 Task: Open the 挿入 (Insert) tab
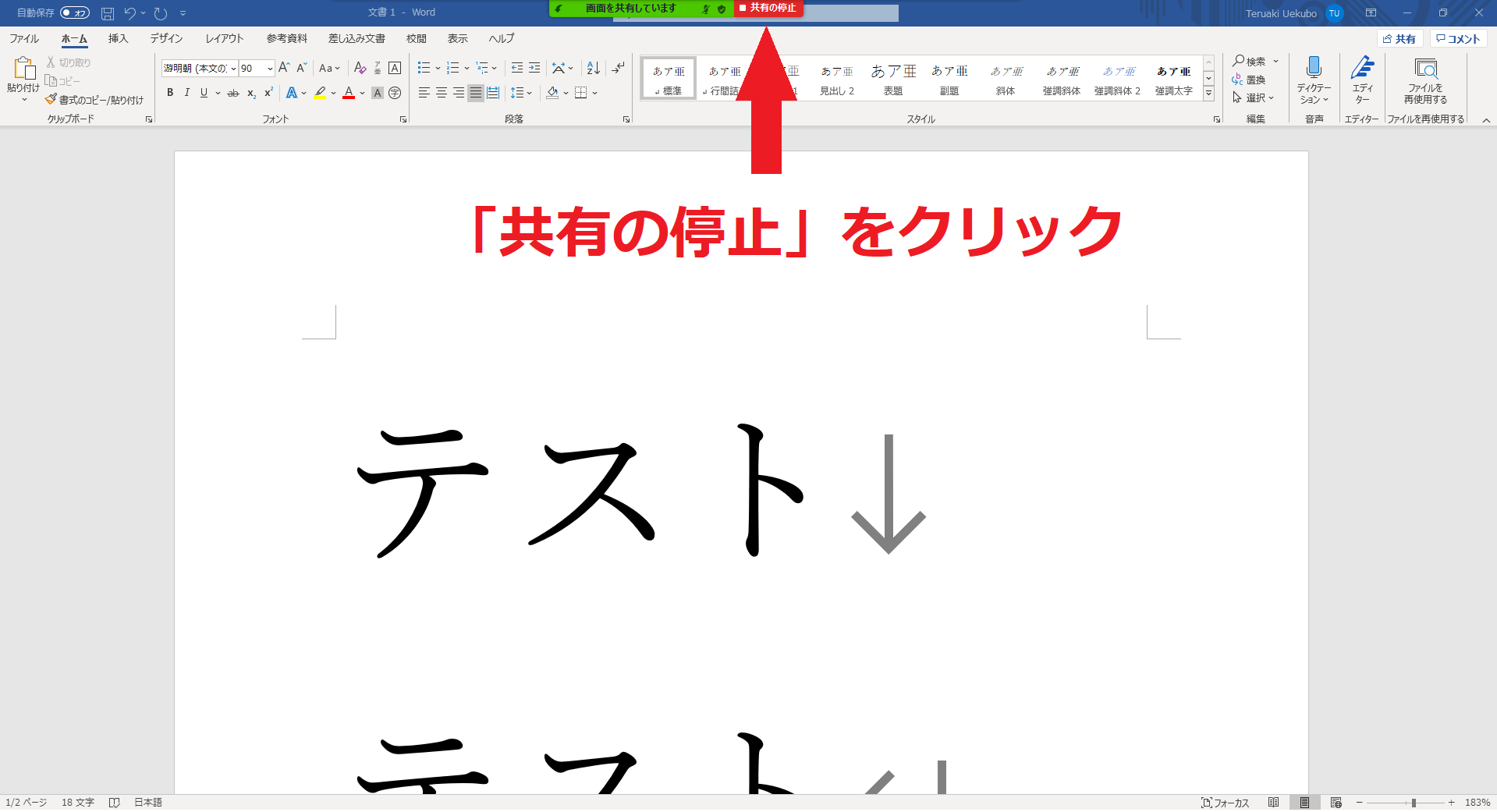click(x=118, y=38)
